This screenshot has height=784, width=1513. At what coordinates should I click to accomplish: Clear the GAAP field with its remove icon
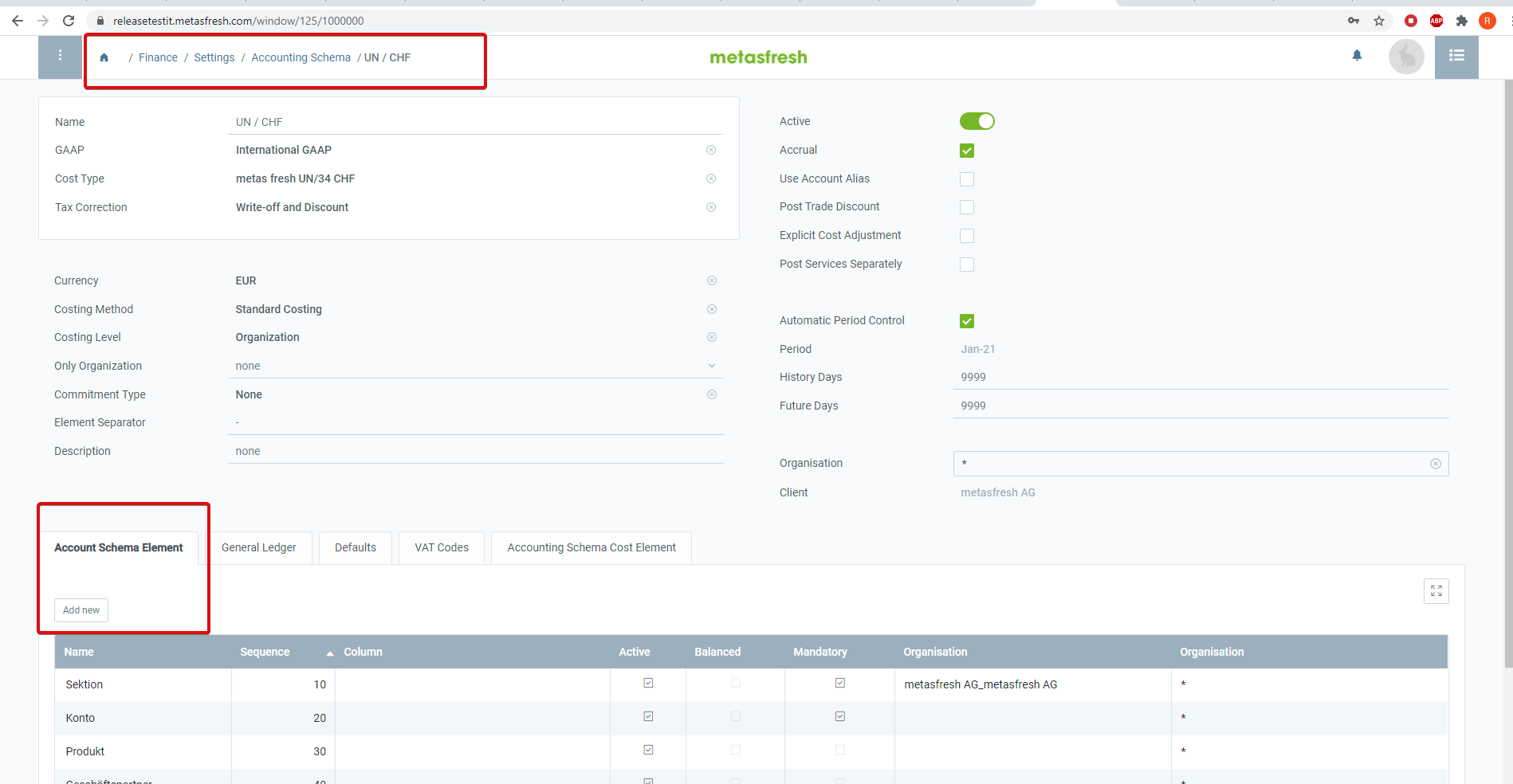[x=711, y=150]
